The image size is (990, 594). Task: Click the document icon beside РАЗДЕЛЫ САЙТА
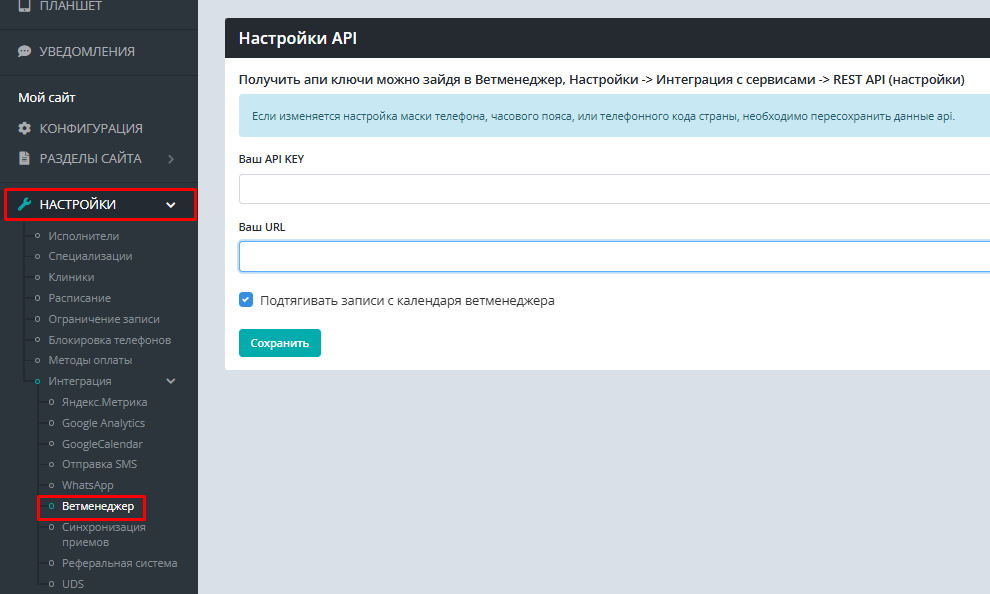tap(24, 158)
